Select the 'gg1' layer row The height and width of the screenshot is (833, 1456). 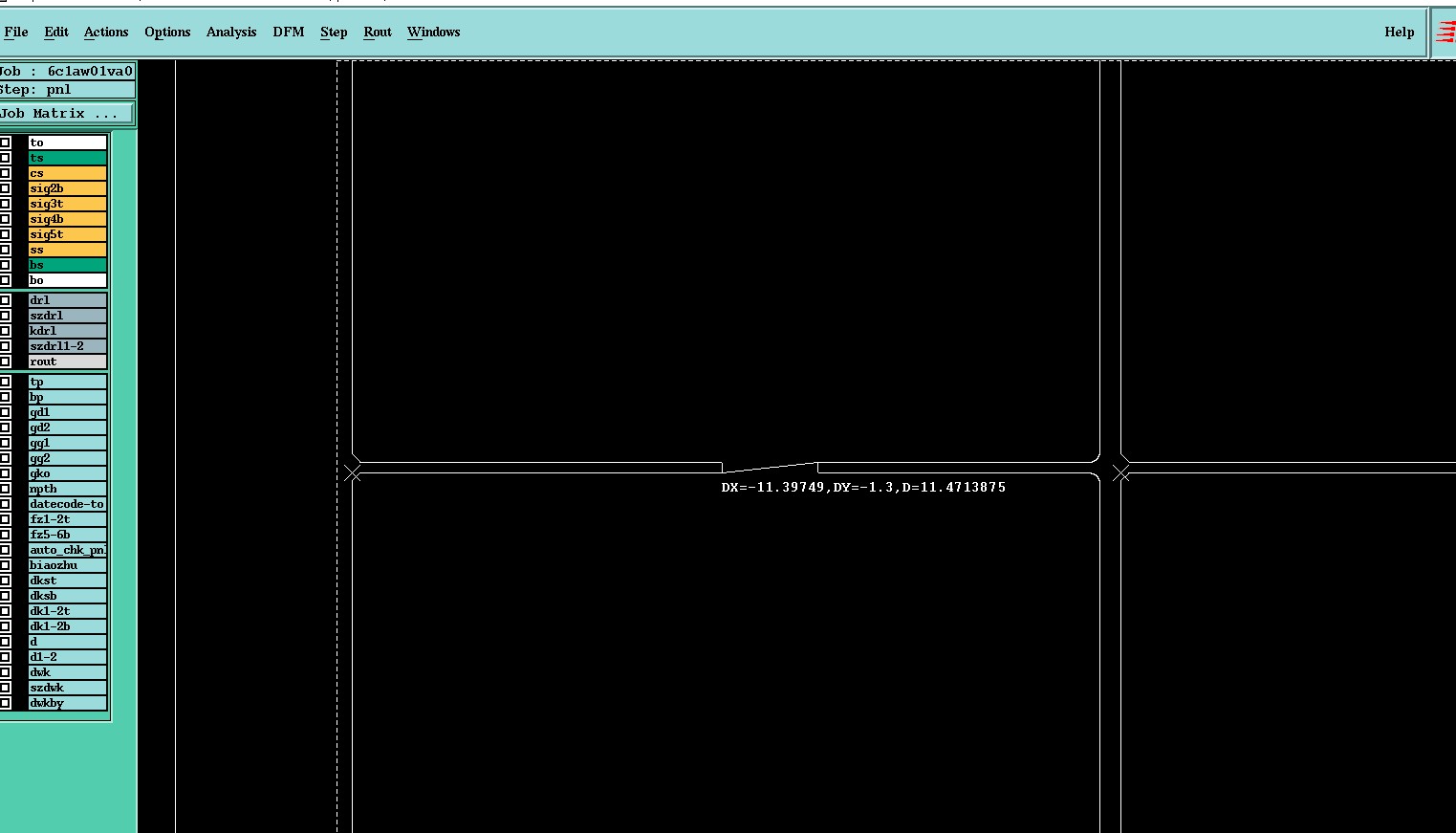pos(67,443)
